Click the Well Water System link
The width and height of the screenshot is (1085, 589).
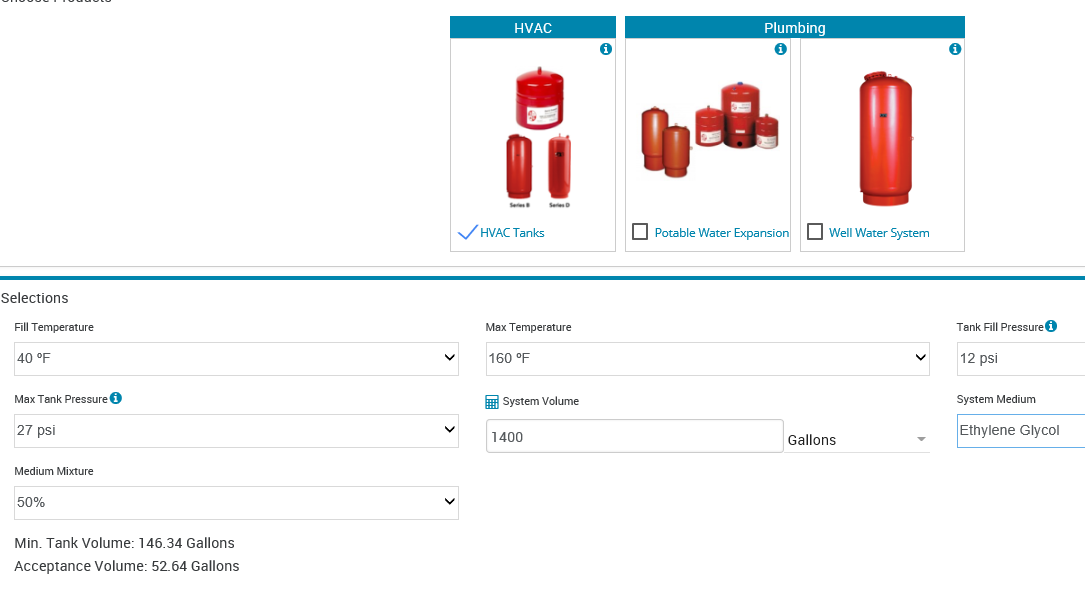tap(879, 233)
